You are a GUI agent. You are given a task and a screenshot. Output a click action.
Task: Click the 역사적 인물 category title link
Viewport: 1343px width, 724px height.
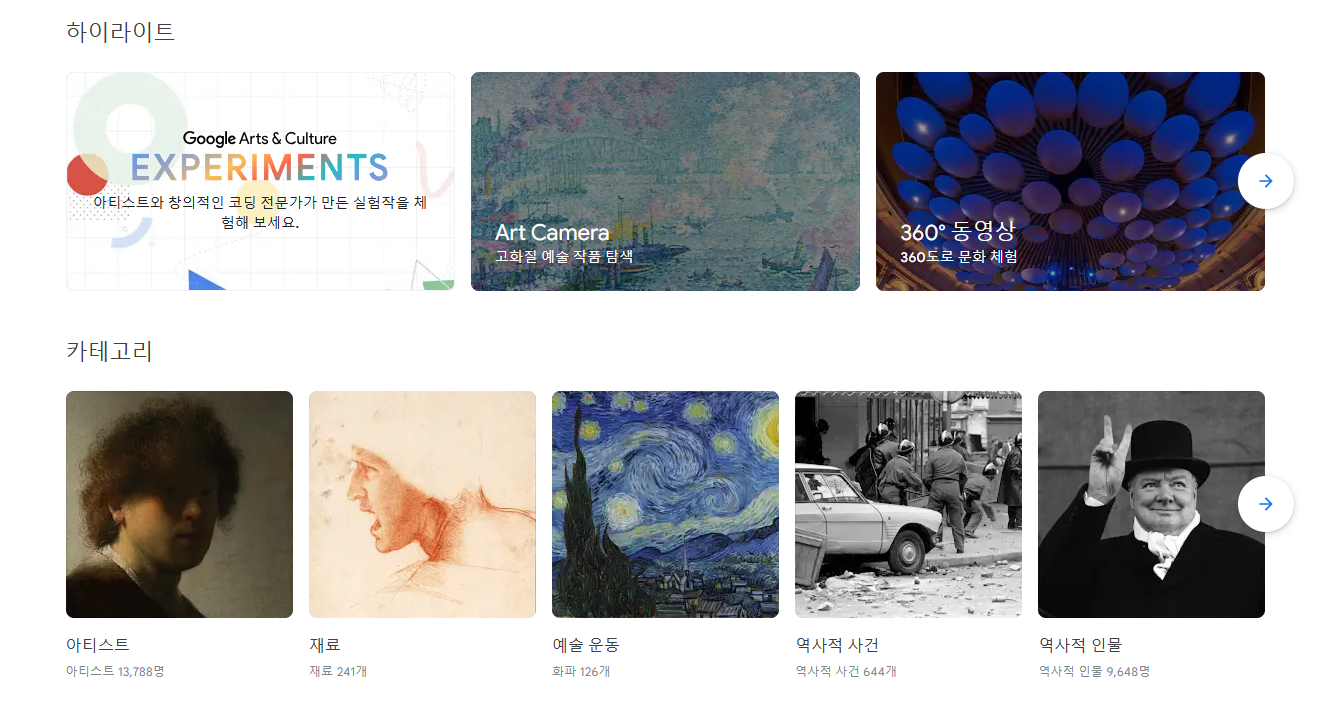tap(1080, 645)
